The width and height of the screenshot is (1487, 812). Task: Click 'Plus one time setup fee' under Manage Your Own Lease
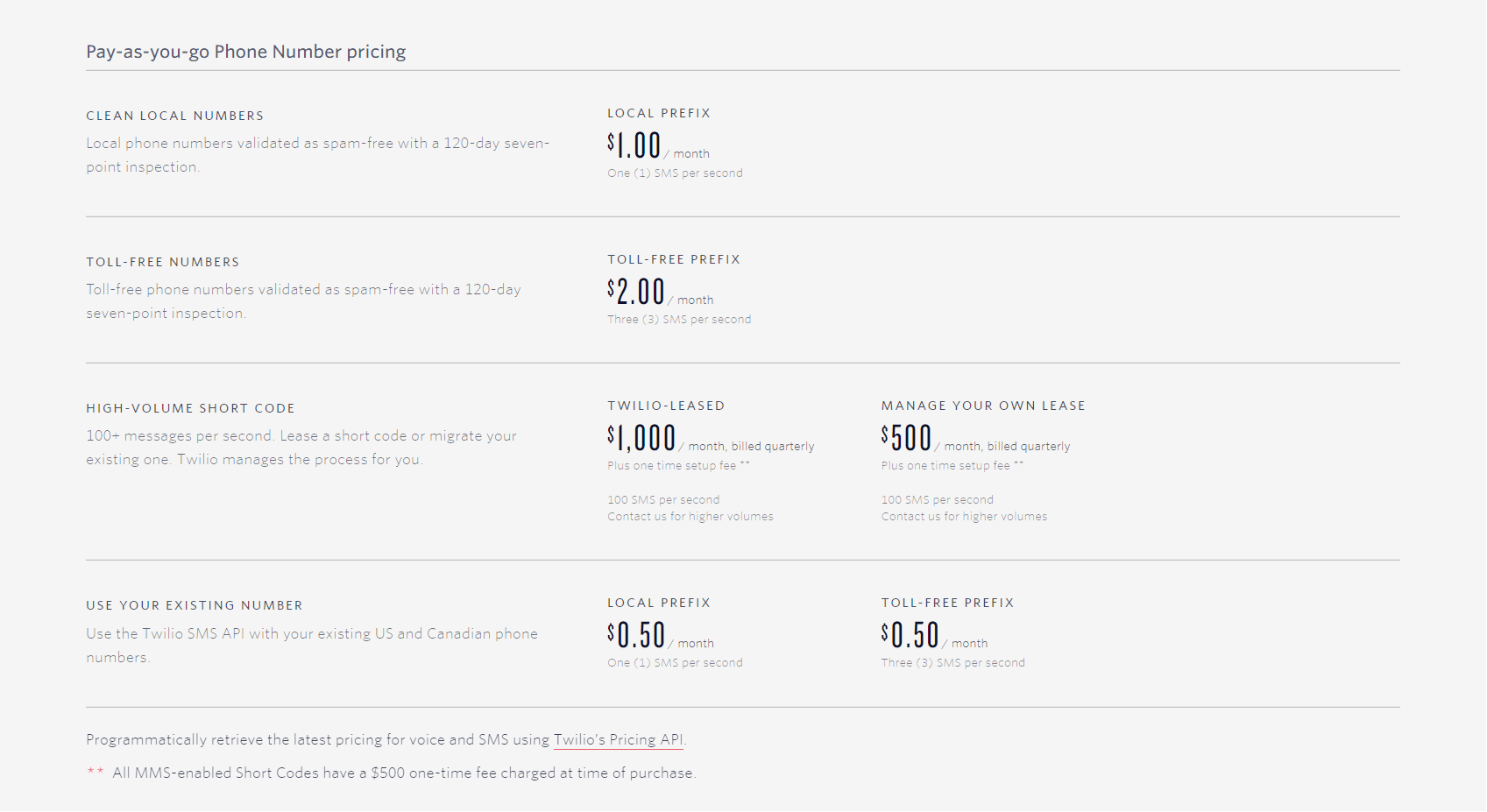(x=945, y=466)
